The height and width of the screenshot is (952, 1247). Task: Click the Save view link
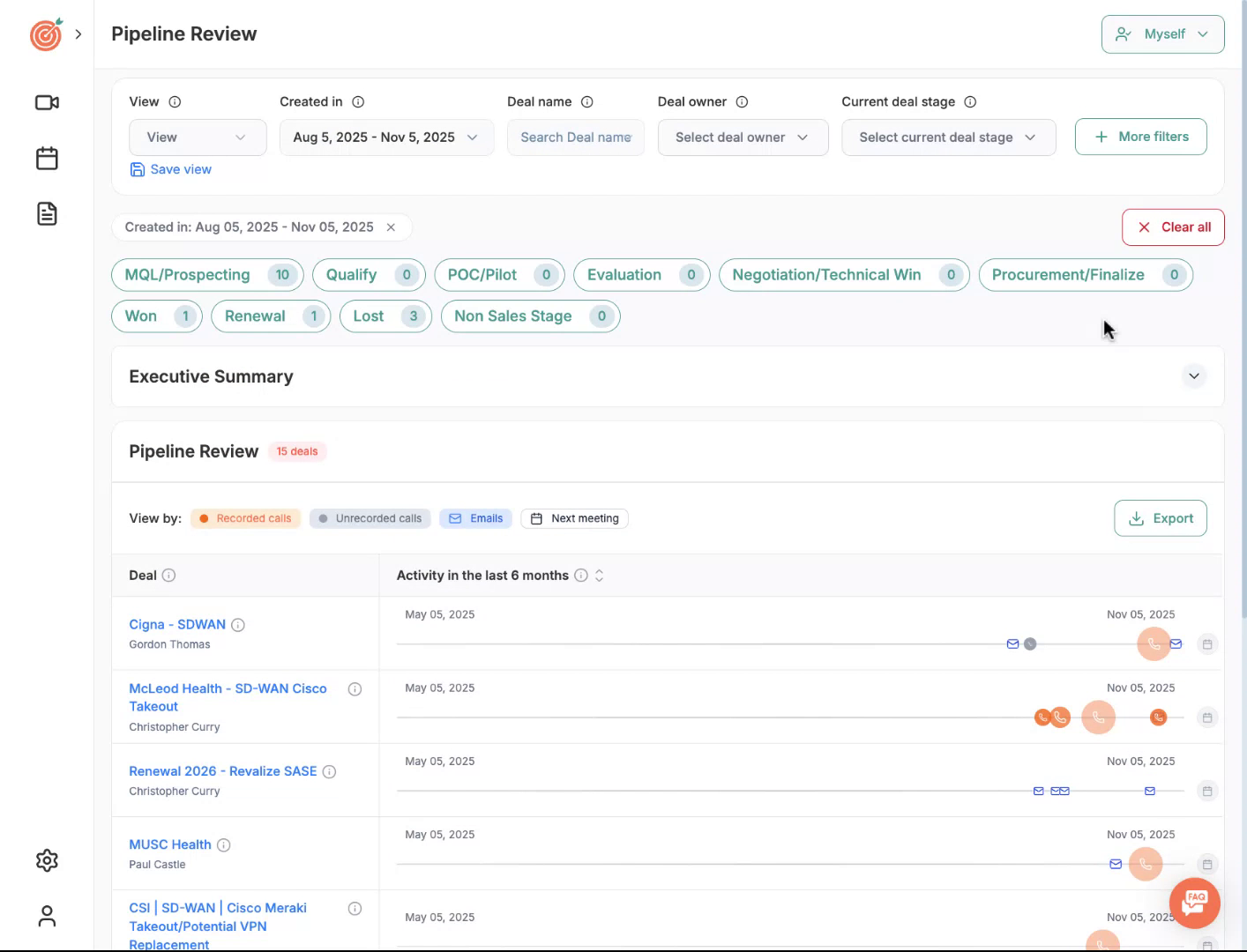click(x=171, y=169)
